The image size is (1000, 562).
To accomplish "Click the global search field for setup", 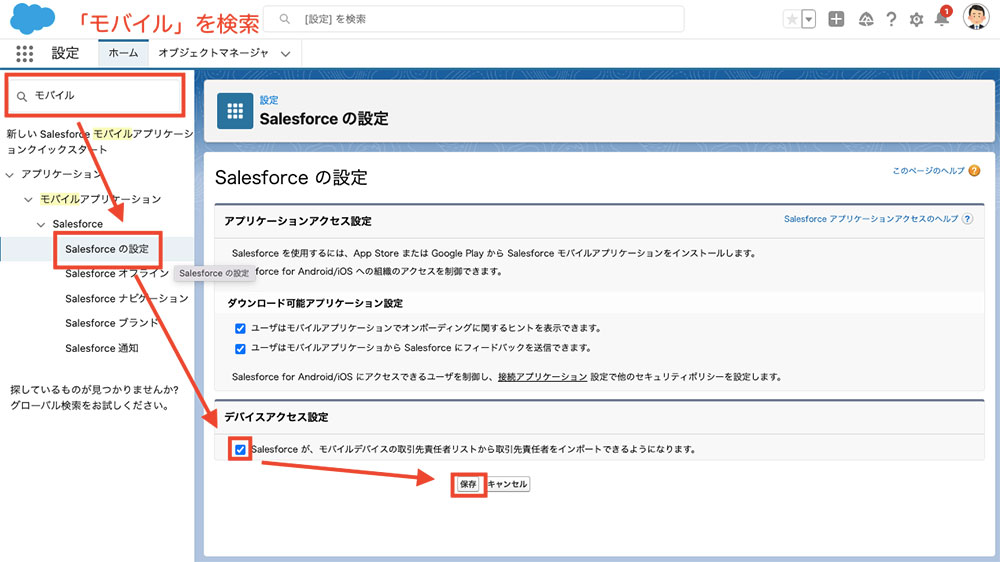I will pyautogui.click(x=474, y=19).
